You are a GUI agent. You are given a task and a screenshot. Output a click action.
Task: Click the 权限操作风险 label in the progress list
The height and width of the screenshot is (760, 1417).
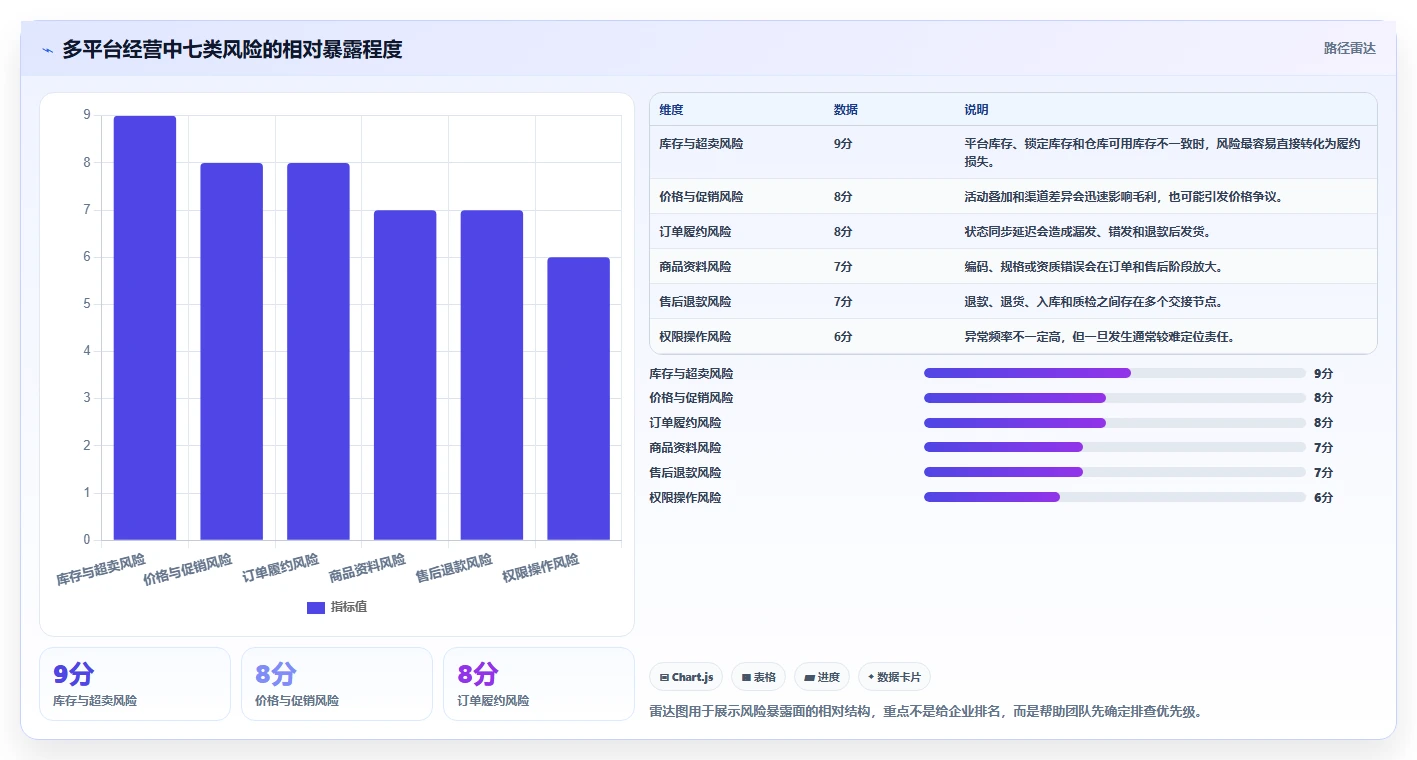click(x=685, y=498)
